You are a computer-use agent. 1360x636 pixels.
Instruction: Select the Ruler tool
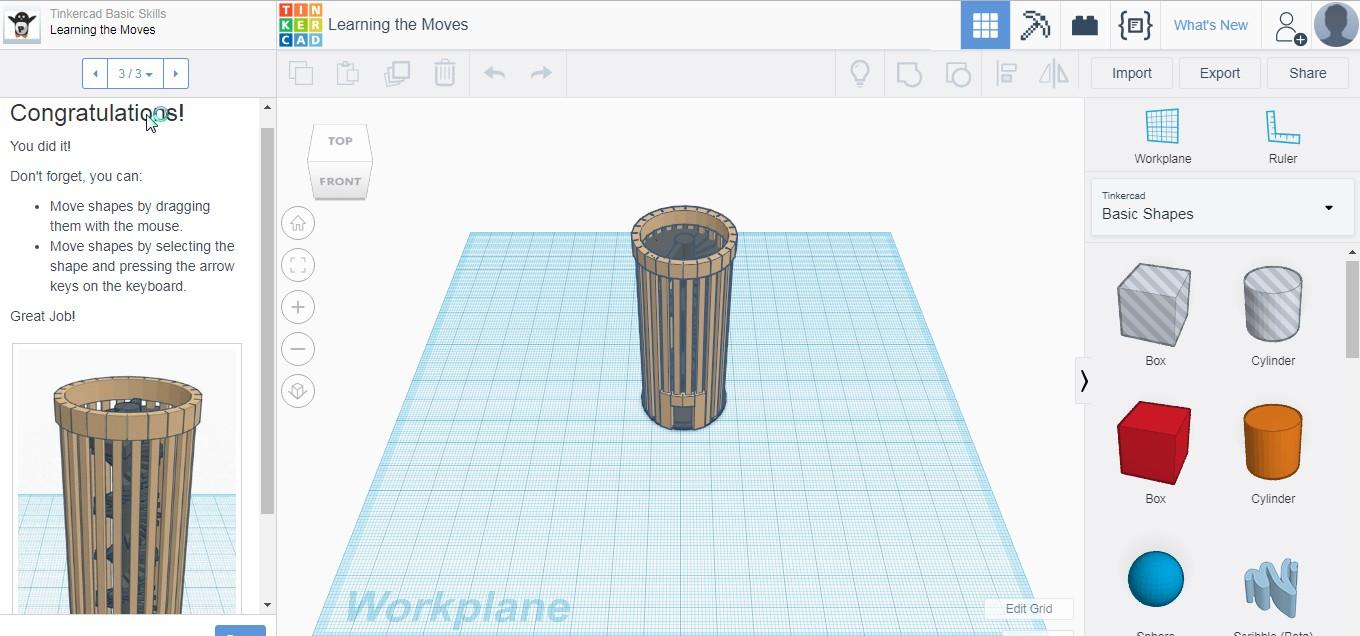click(1282, 136)
